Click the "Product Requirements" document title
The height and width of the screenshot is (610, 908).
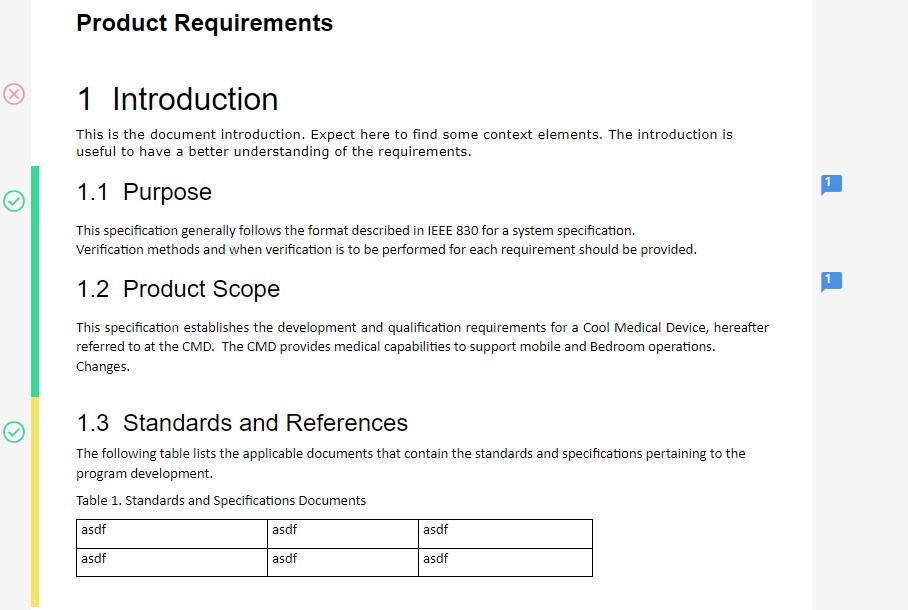click(x=204, y=23)
